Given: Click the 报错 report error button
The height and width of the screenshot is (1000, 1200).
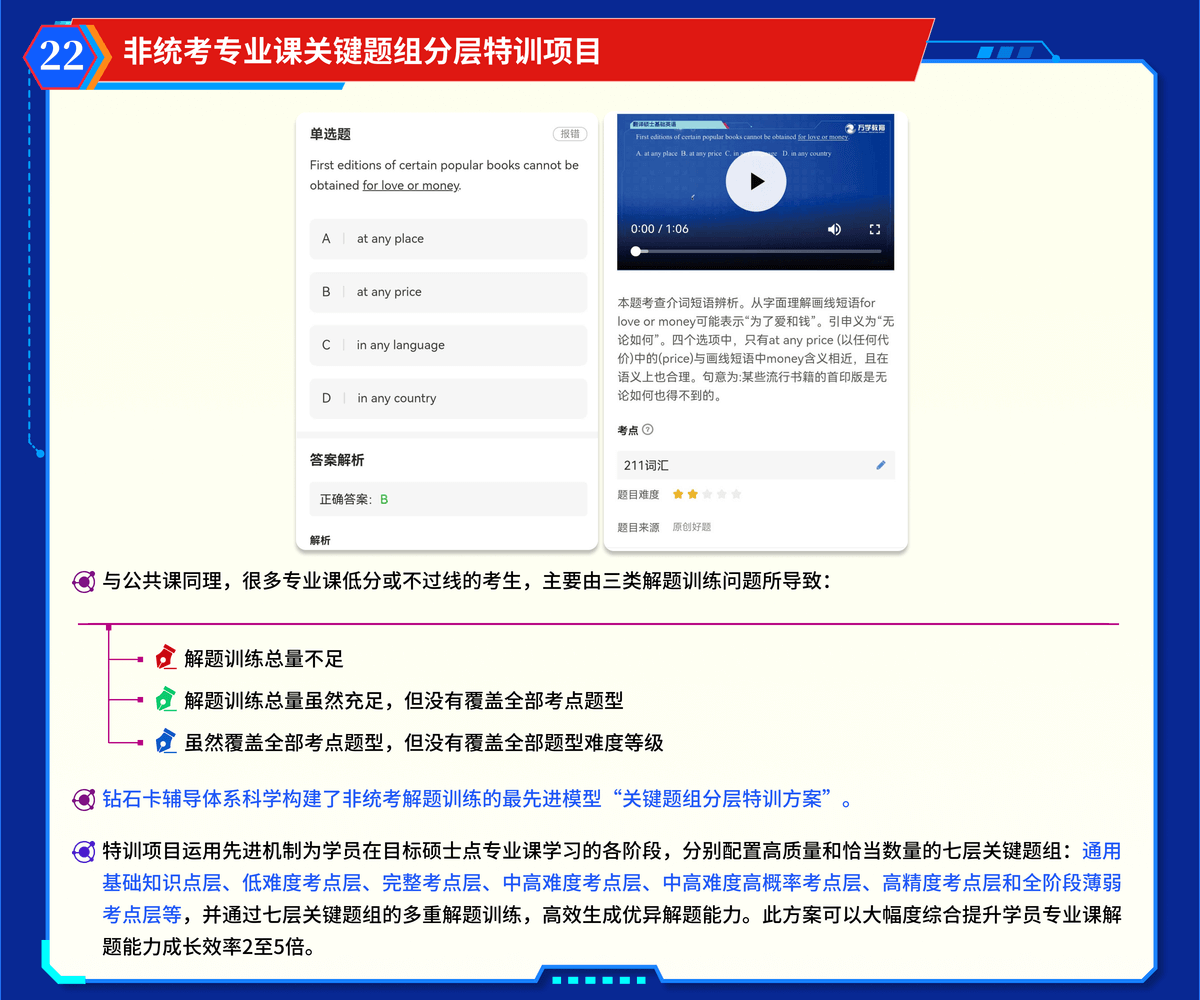Looking at the screenshot, I should 570,134.
